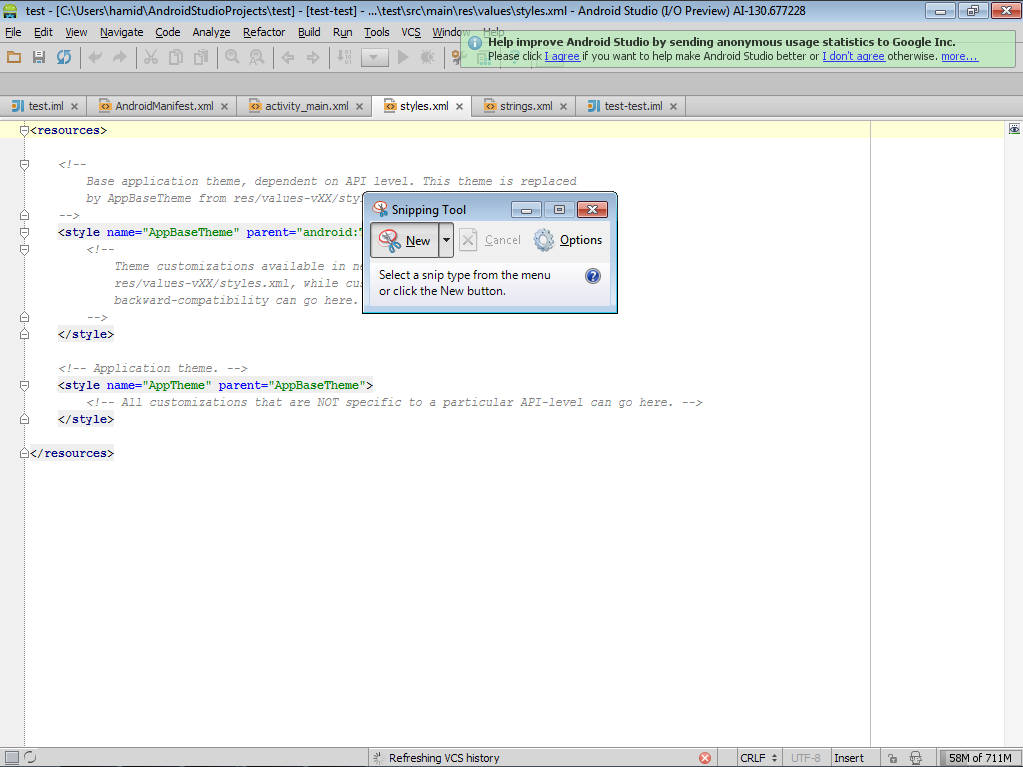Click the Open folder toolbar icon
Viewport: 1023px width, 767px height.
[x=14, y=57]
